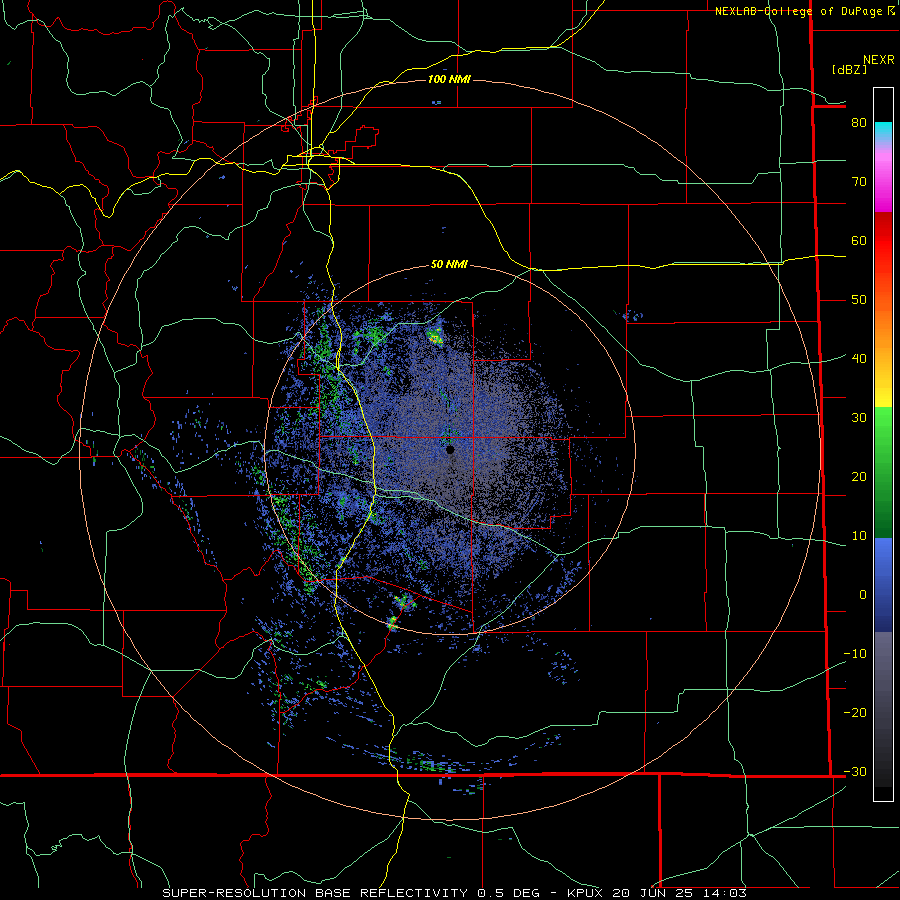Click the Super-Resolution Base Reflectivity caption
Image resolution: width=900 pixels, height=900 pixels.
click(455, 893)
